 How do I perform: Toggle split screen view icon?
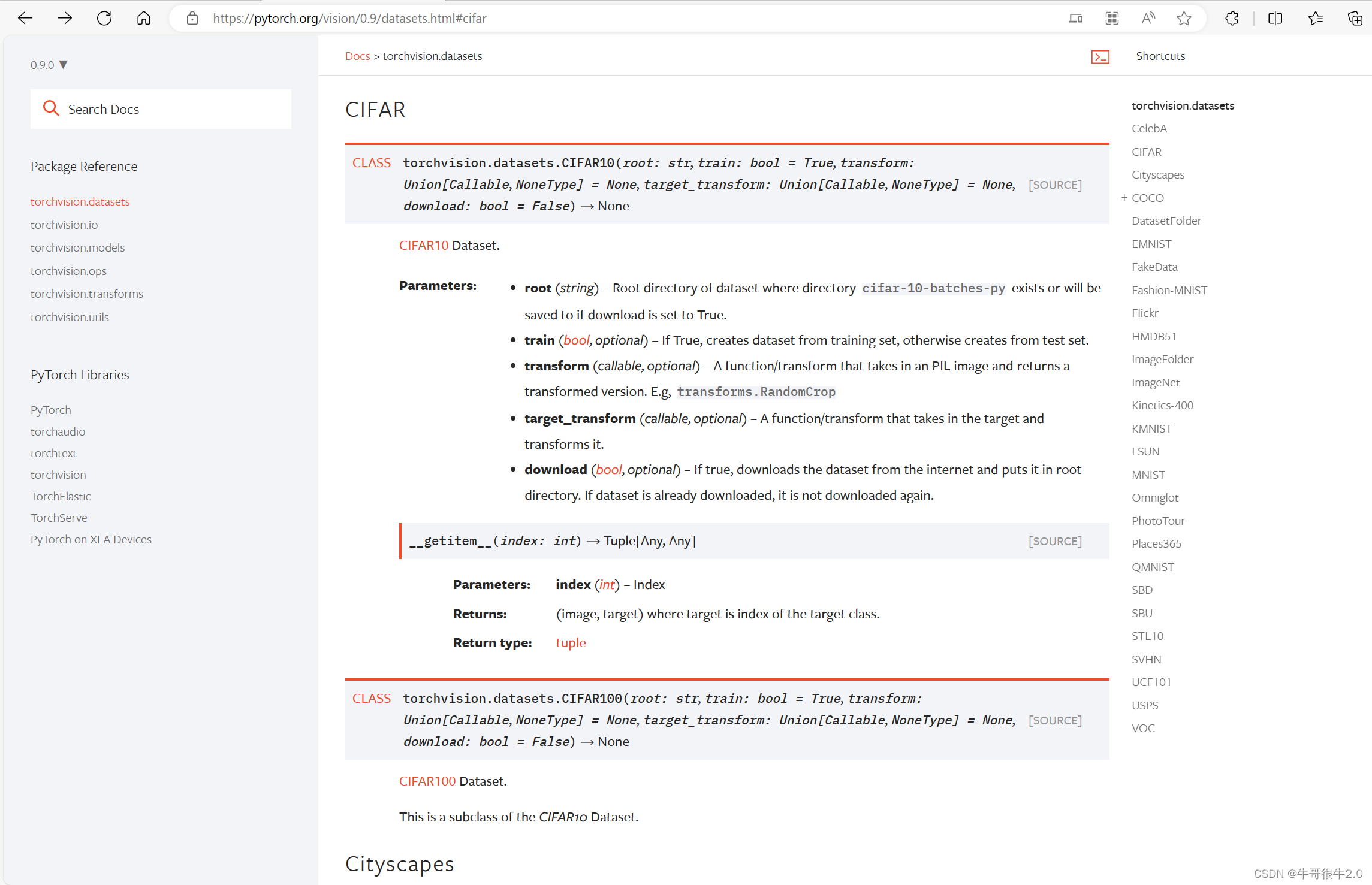(x=1275, y=18)
